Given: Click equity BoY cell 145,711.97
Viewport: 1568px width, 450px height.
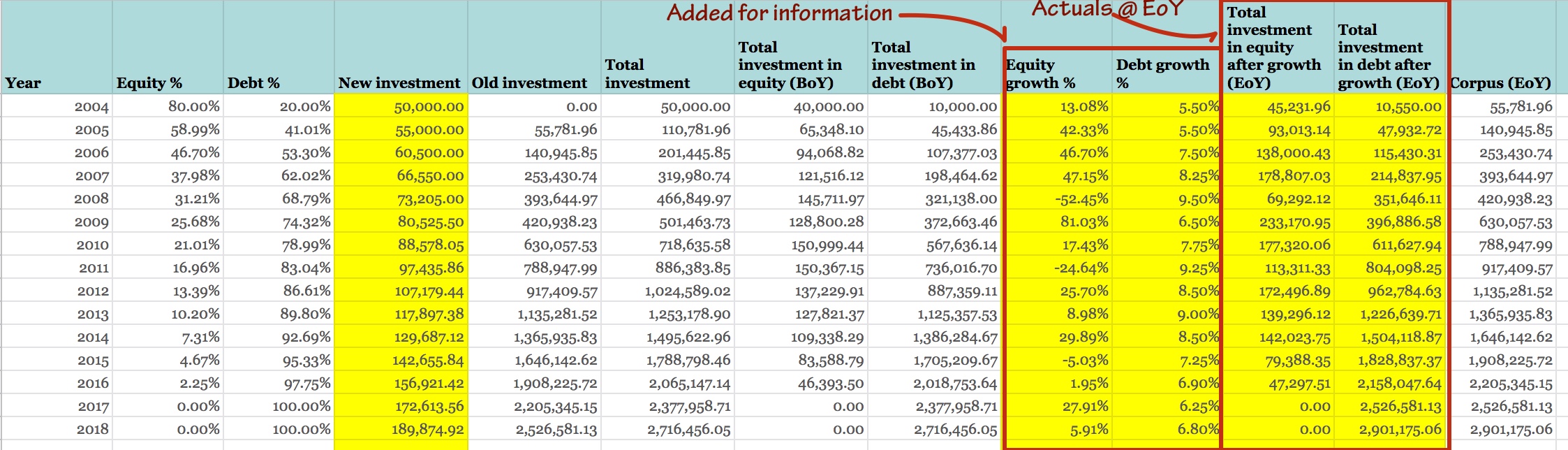Looking at the screenshot, I should 801,198.
